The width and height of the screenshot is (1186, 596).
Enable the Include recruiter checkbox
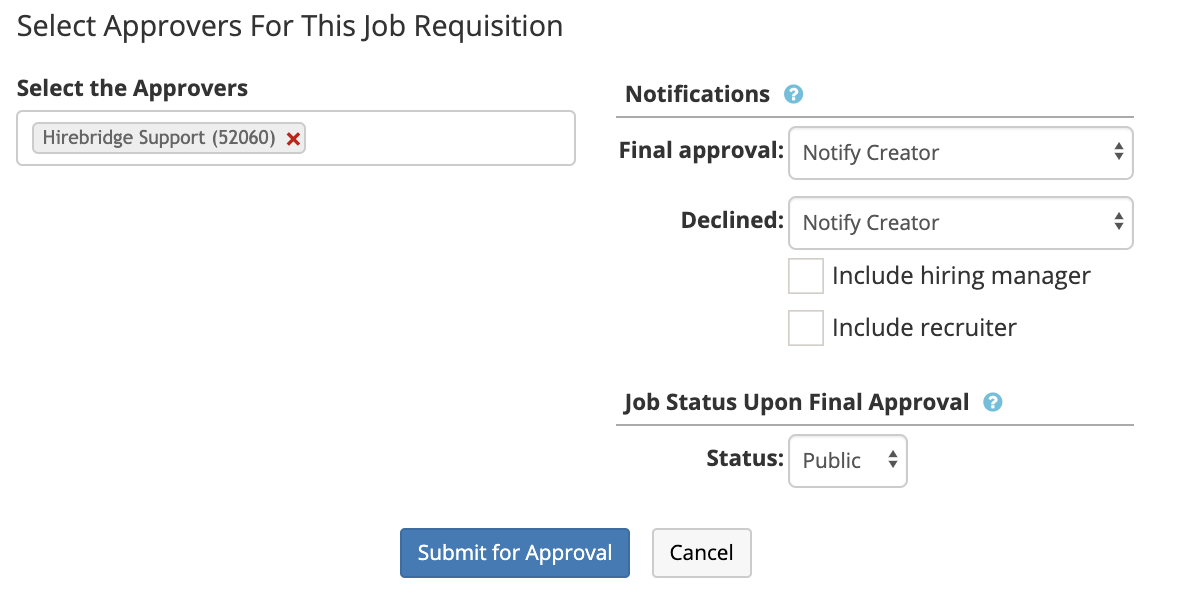(805, 328)
